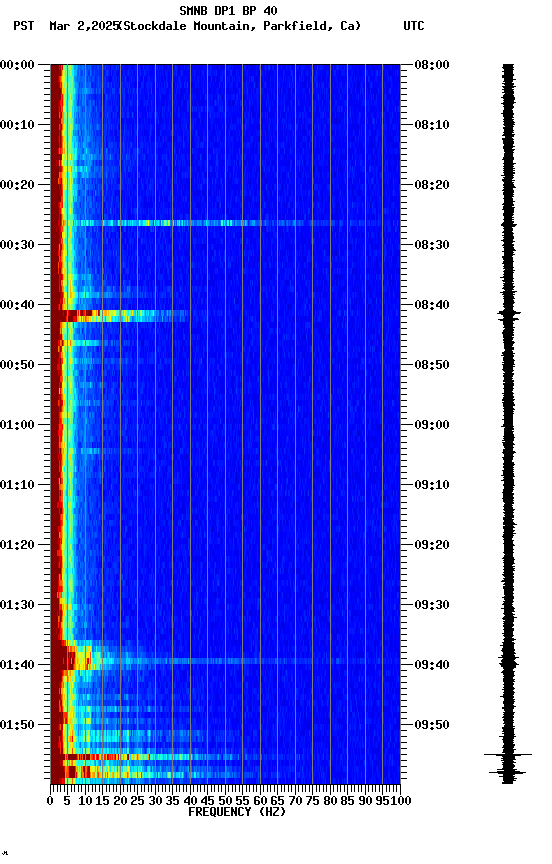Click the 50 Hz frequency tick label
The height and width of the screenshot is (864, 552).
coord(225,801)
